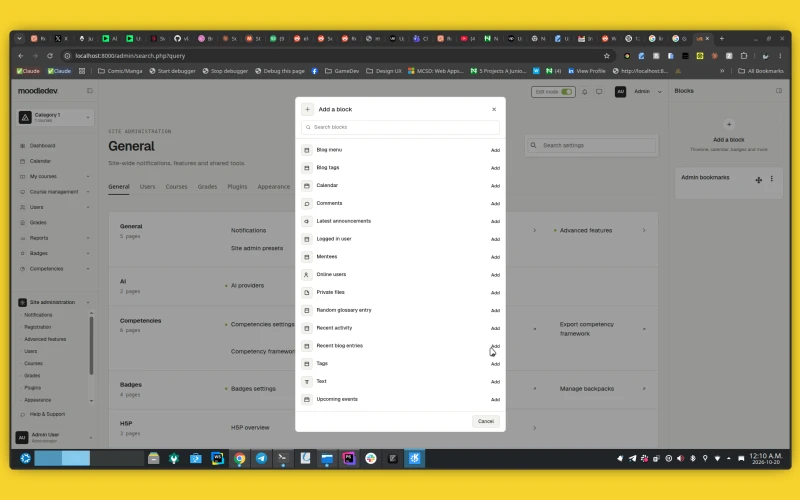800x500 pixels.
Task: Toggle the Edit mode switch
Action: [566, 92]
